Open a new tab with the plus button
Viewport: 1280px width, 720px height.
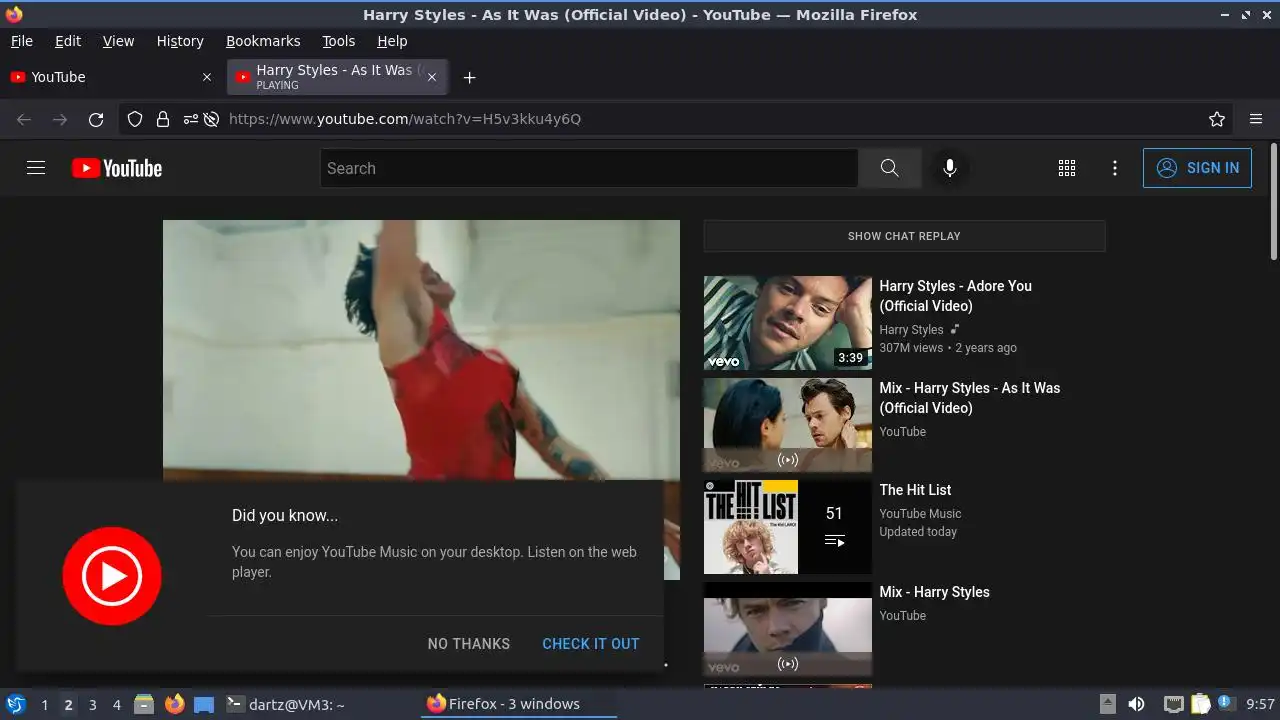[x=469, y=77]
